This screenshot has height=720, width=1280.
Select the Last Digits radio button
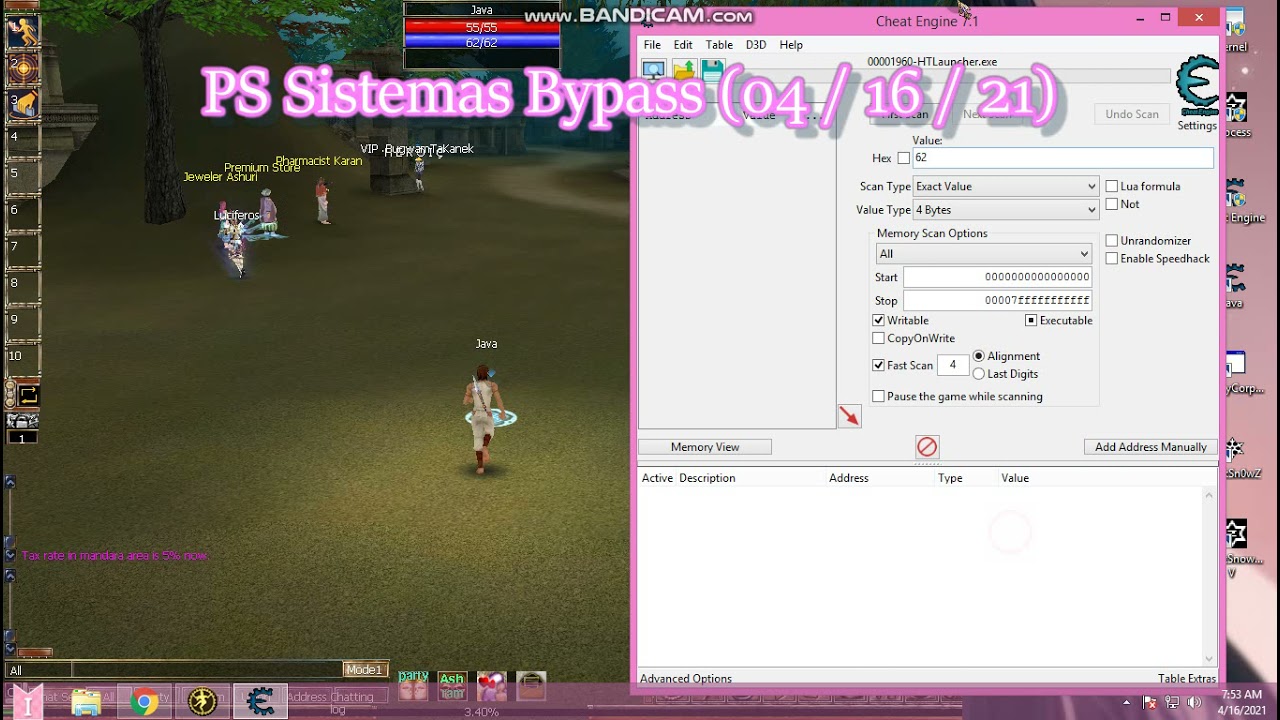[x=979, y=374]
